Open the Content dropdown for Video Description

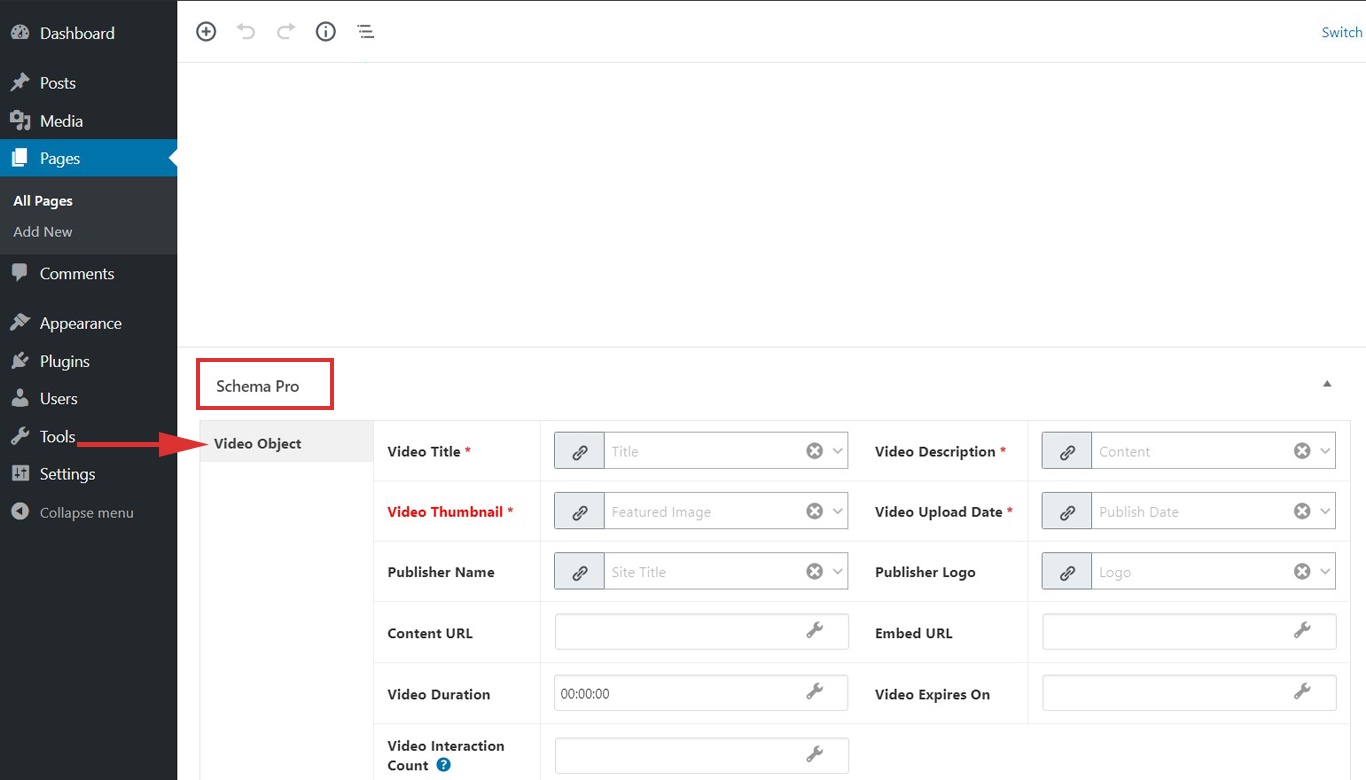click(1325, 451)
